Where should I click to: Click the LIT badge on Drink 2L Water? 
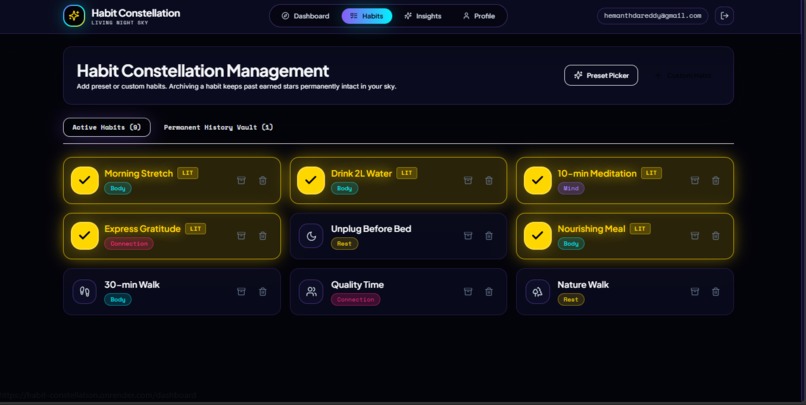tap(407, 173)
